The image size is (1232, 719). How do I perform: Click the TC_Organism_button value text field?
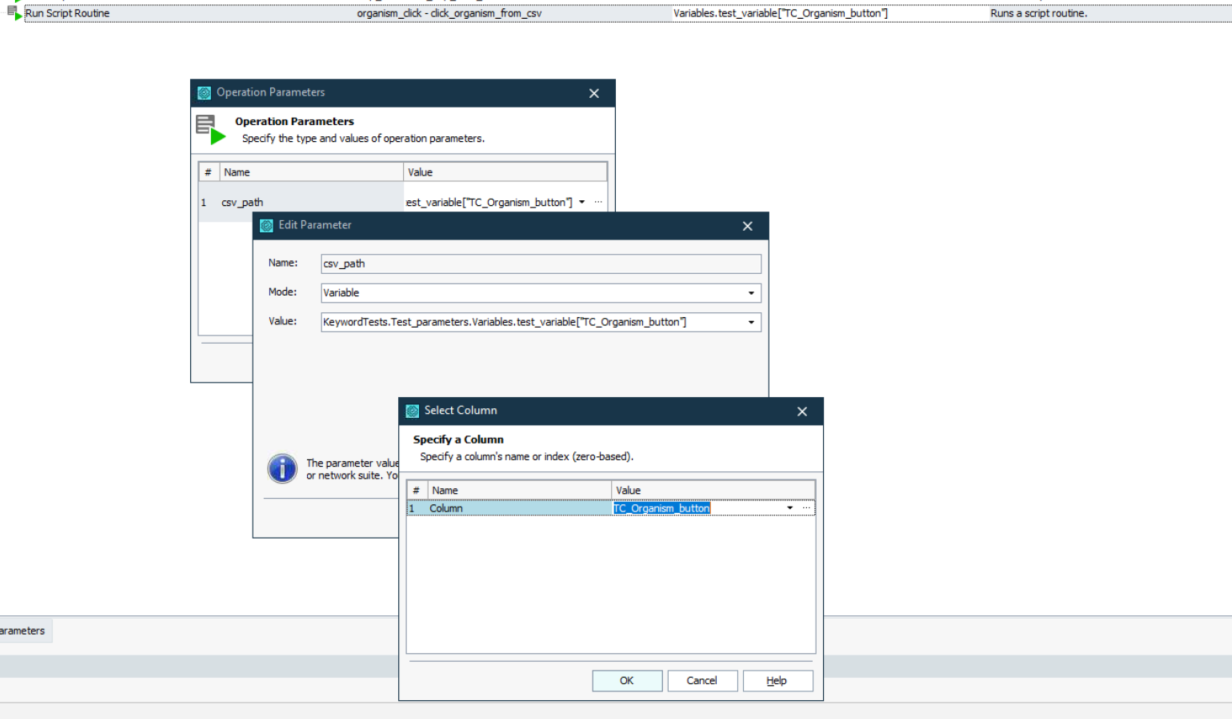point(695,508)
